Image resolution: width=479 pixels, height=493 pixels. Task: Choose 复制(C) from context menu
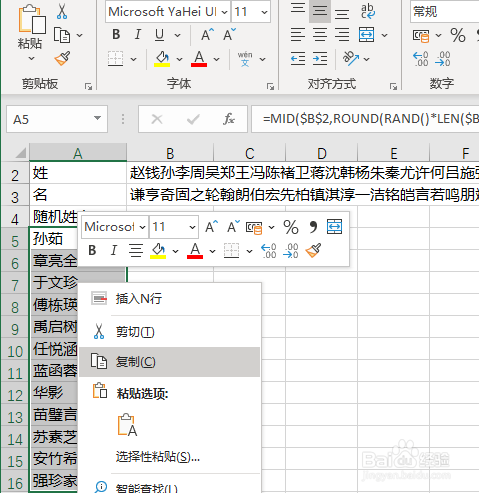click(169, 362)
